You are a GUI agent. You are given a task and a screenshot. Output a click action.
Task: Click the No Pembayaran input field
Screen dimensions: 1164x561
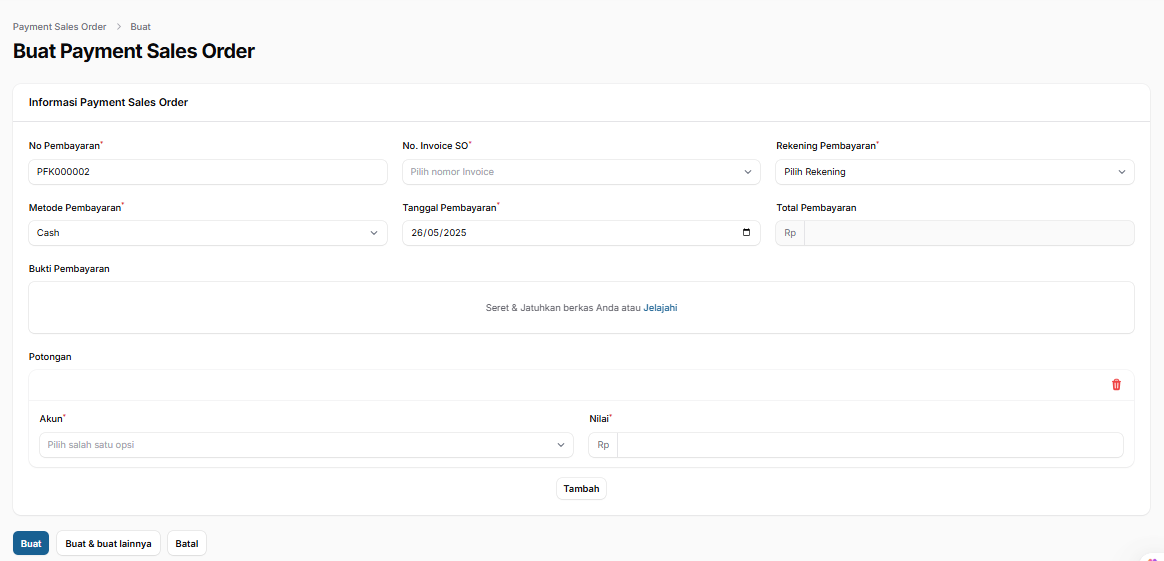pyautogui.click(x=207, y=172)
